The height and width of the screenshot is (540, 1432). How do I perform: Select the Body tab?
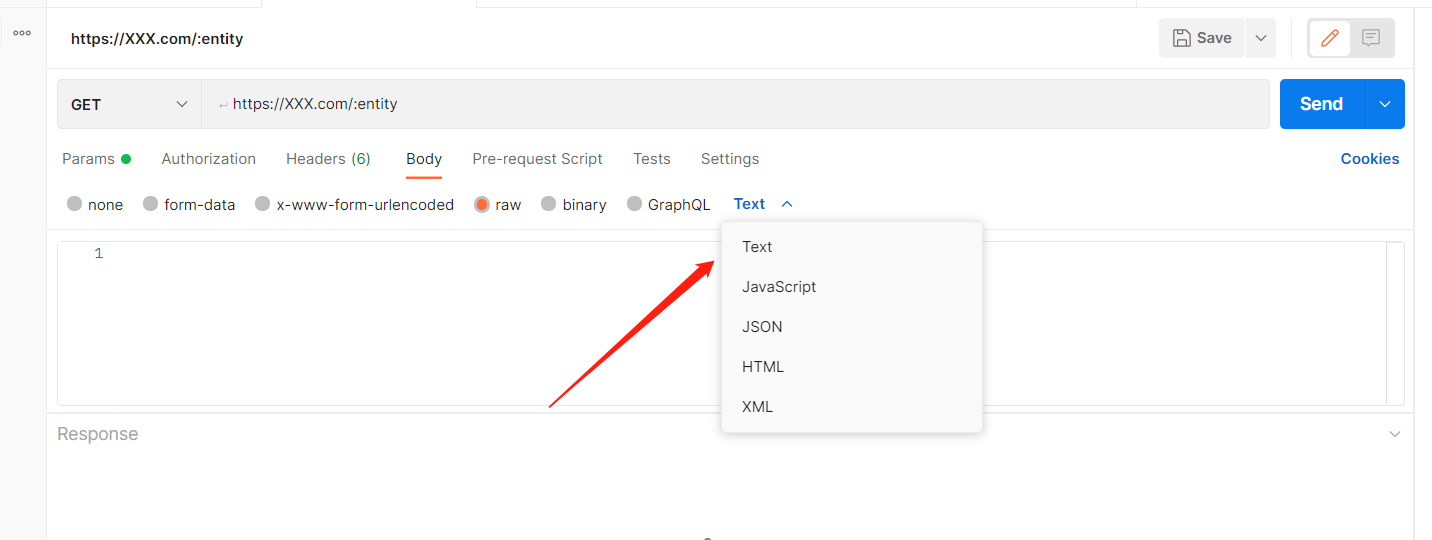point(424,159)
